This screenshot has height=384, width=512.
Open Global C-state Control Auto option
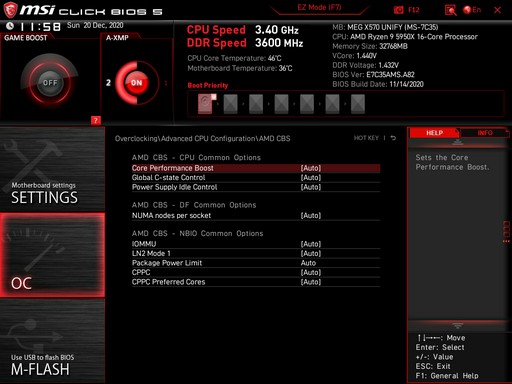pyautogui.click(x=256, y=178)
